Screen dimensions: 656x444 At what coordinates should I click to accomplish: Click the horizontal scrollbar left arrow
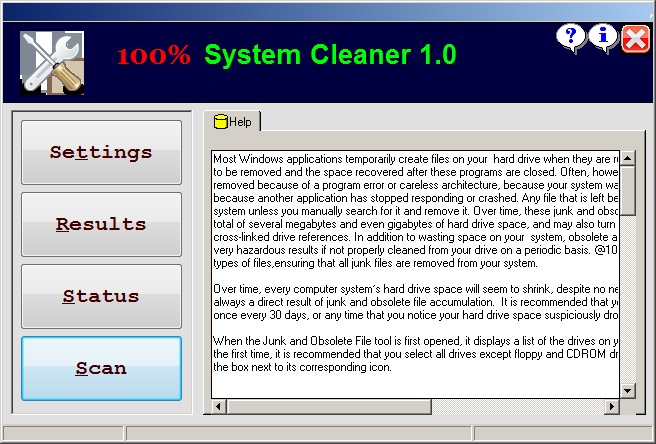coord(218,406)
